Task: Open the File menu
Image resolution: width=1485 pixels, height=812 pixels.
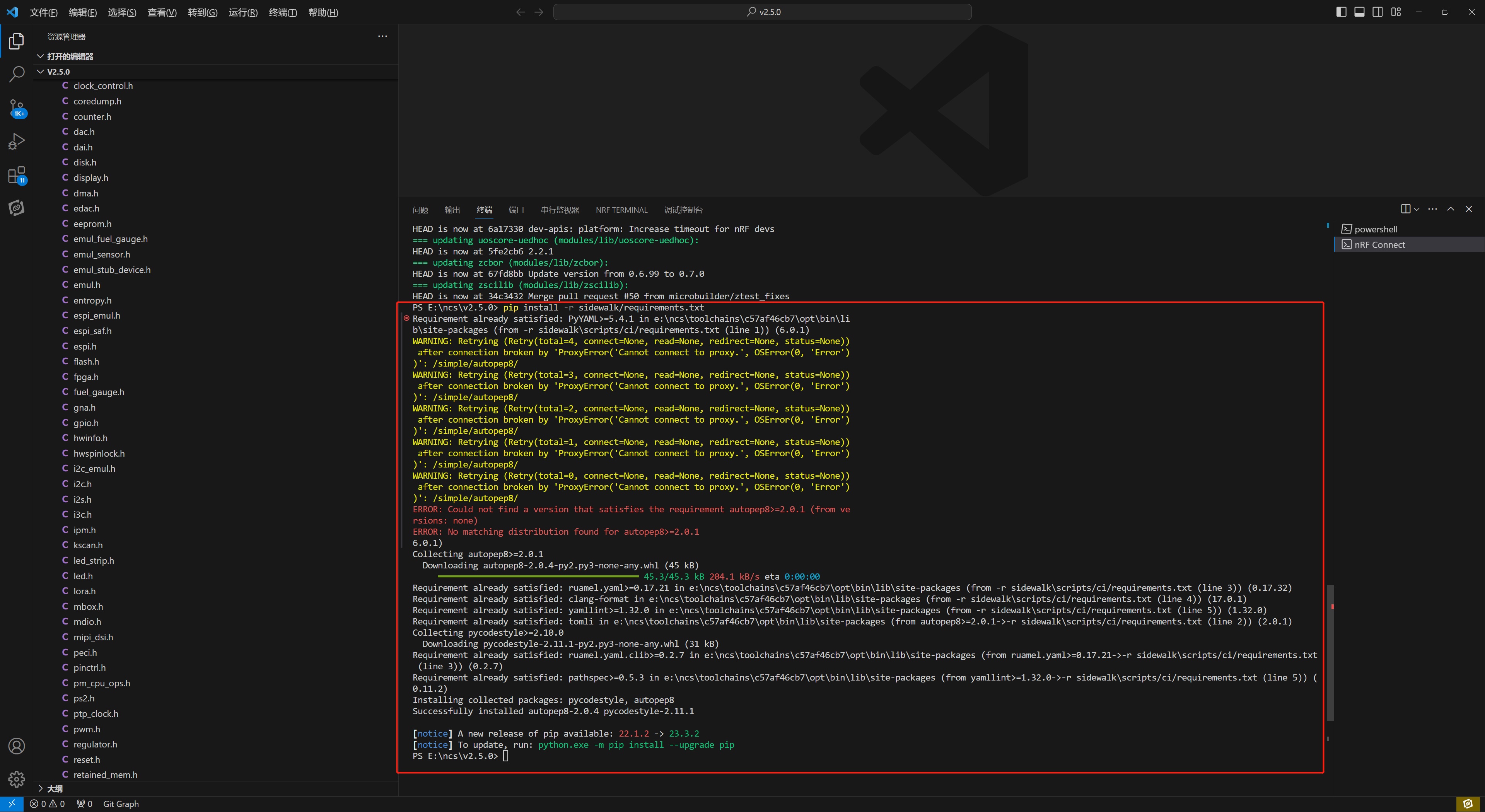Action: pyautogui.click(x=44, y=12)
